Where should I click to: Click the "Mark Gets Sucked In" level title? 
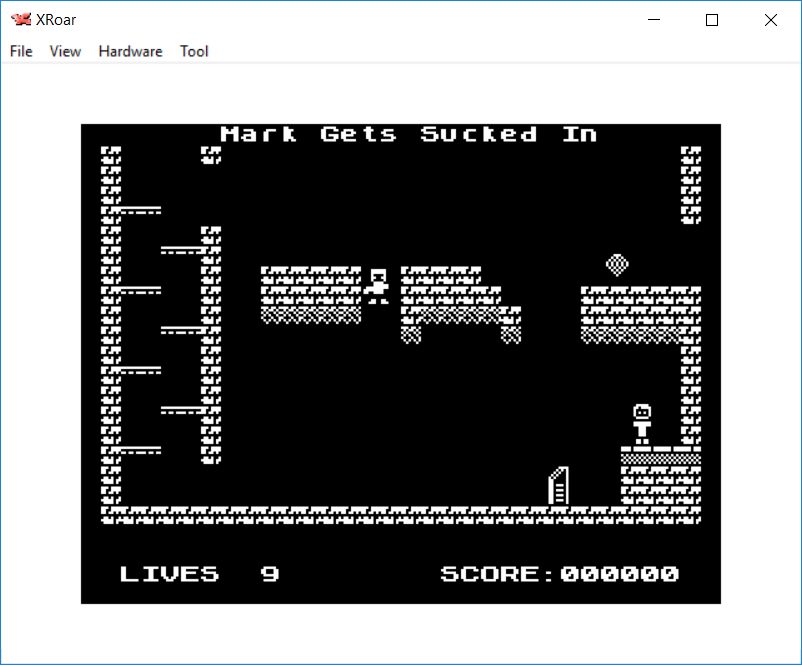click(408, 134)
